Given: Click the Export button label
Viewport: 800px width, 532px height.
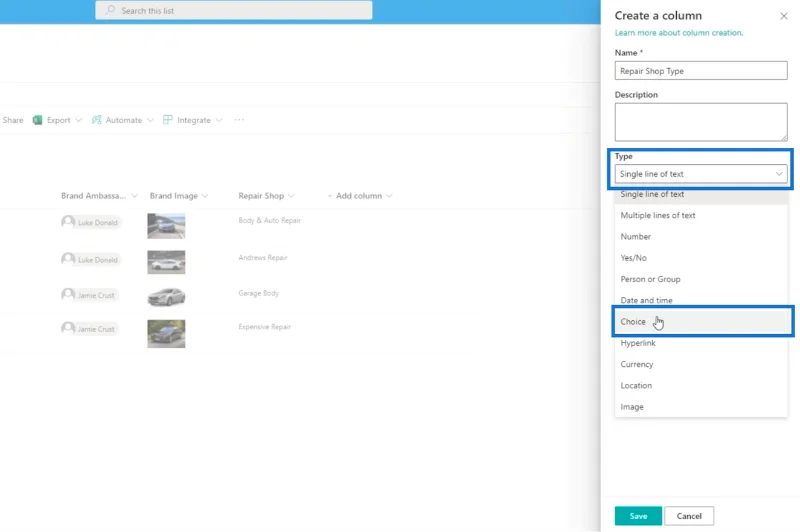Looking at the screenshot, I should pos(59,120).
